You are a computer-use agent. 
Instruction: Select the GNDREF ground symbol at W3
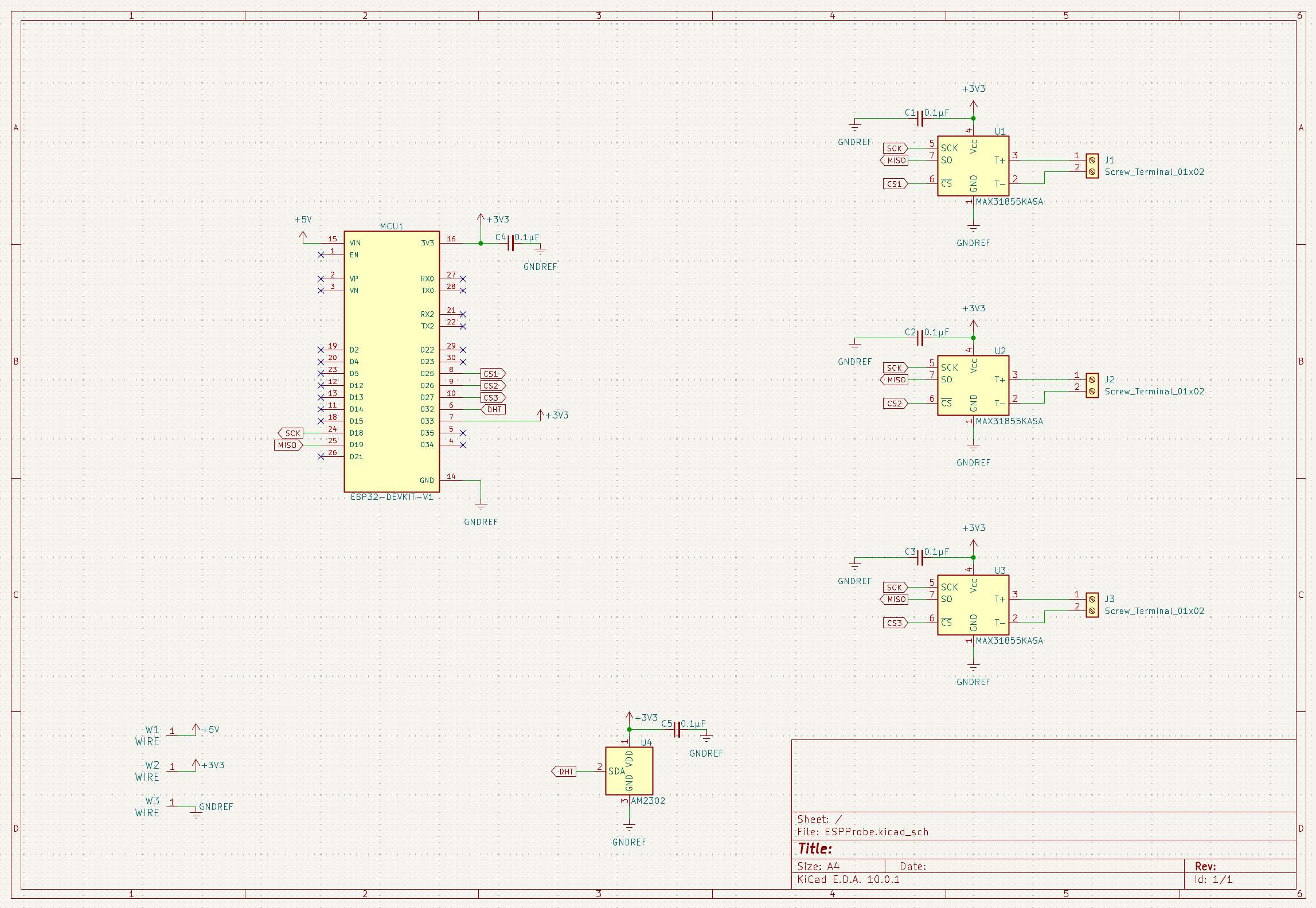pos(196,813)
